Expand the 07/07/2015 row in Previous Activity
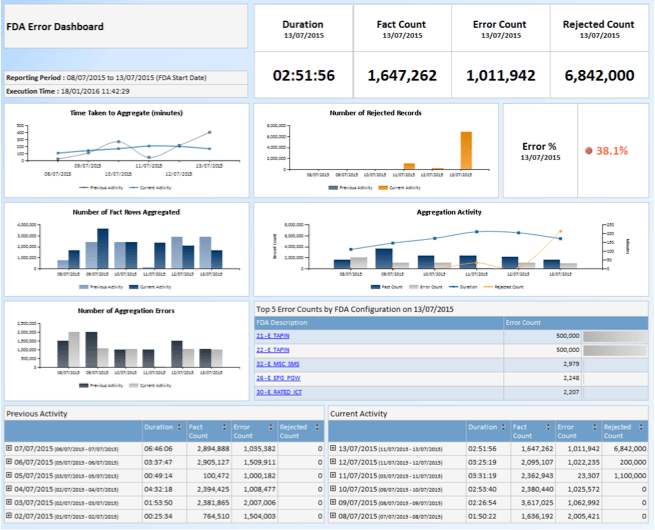The image size is (655, 530). pyautogui.click(x=9, y=448)
